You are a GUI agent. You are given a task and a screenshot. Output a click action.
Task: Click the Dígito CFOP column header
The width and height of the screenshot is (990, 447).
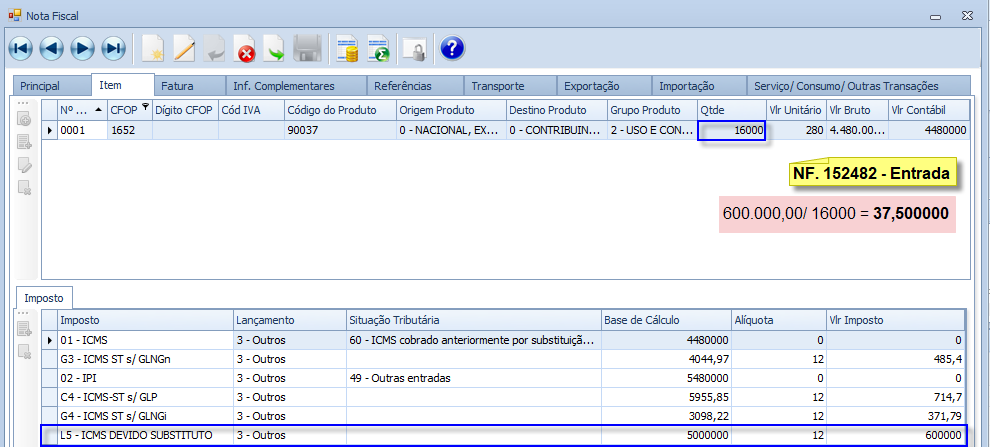point(185,110)
